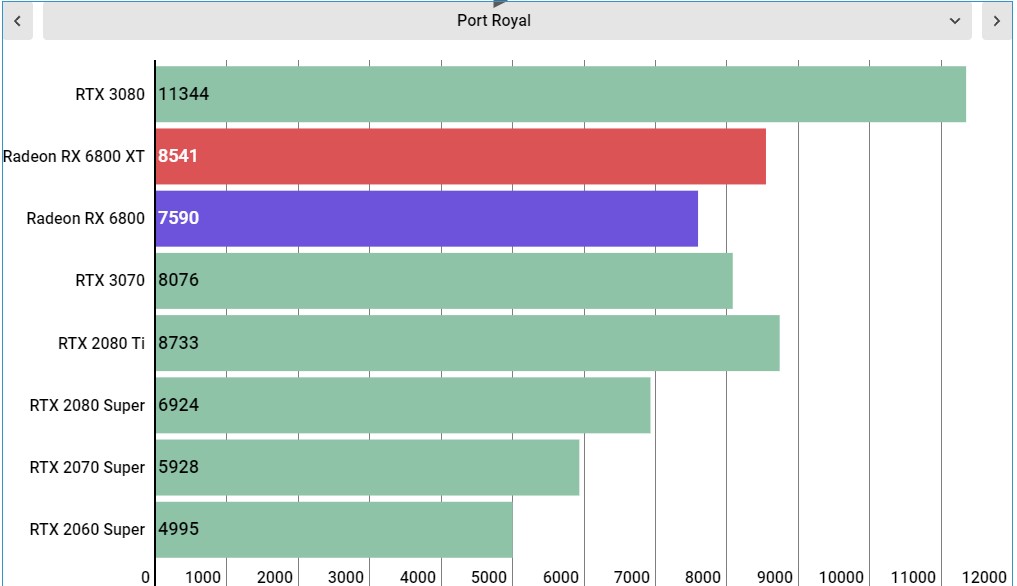This screenshot has width=1017, height=586.
Task: Select the purple Radeon RX 6800 bar
Action: 427,219
